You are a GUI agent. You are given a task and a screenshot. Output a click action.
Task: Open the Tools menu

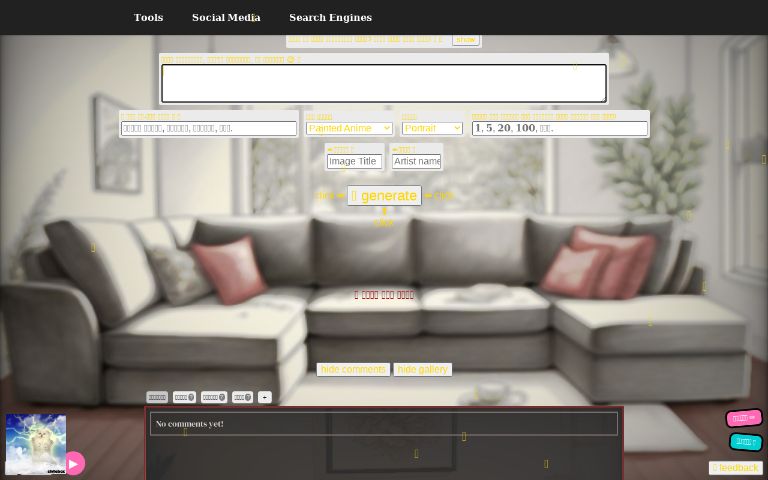[x=148, y=17]
